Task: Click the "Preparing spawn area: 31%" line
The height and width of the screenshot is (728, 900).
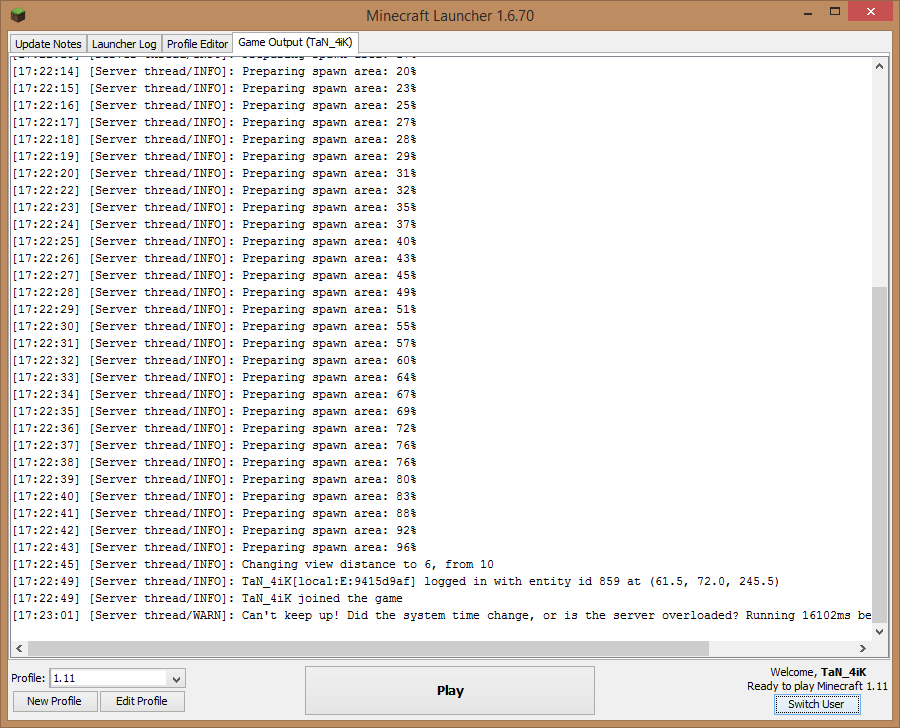Action: point(214,173)
